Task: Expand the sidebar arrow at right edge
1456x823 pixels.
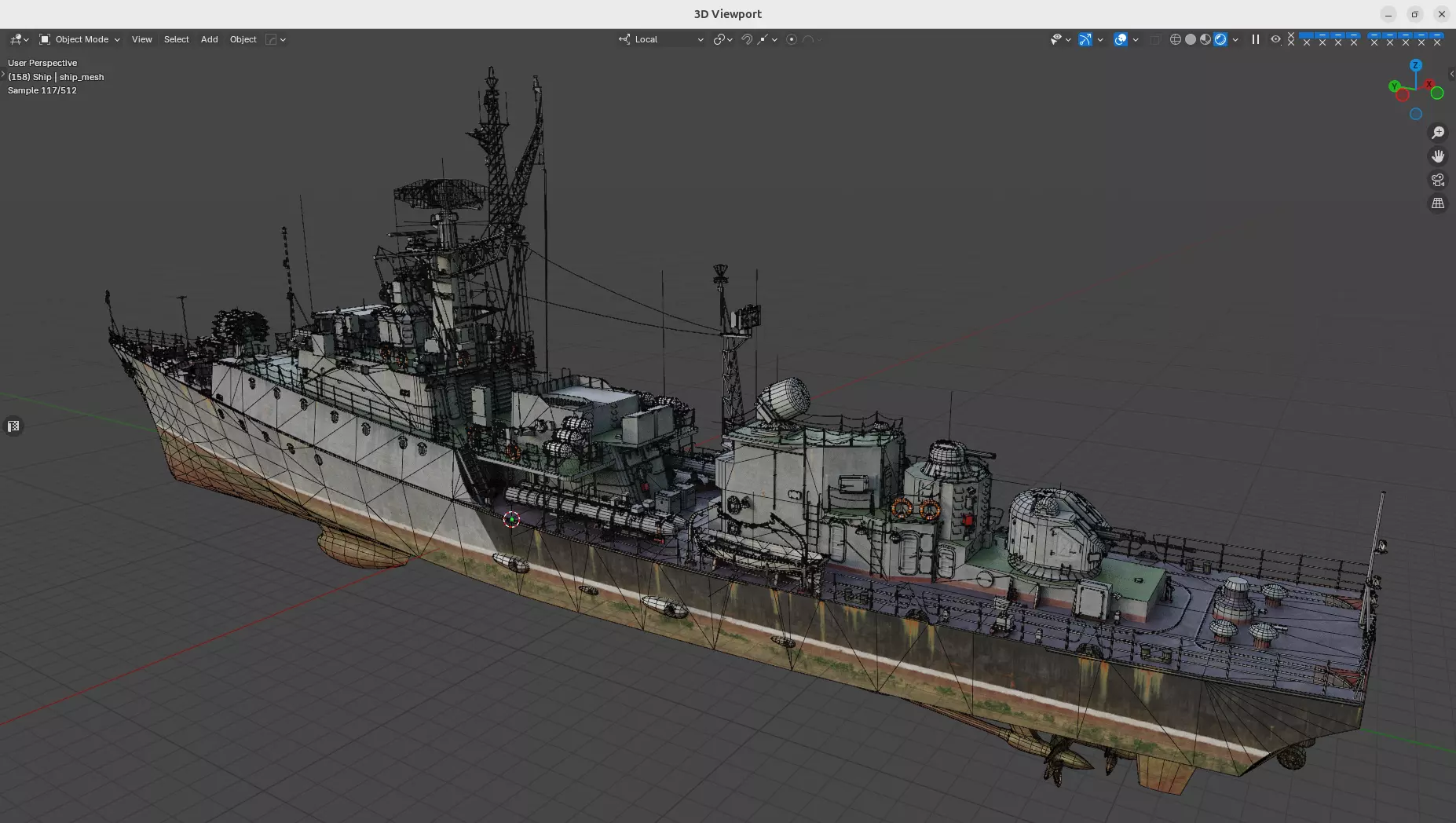Action: [1451, 74]
